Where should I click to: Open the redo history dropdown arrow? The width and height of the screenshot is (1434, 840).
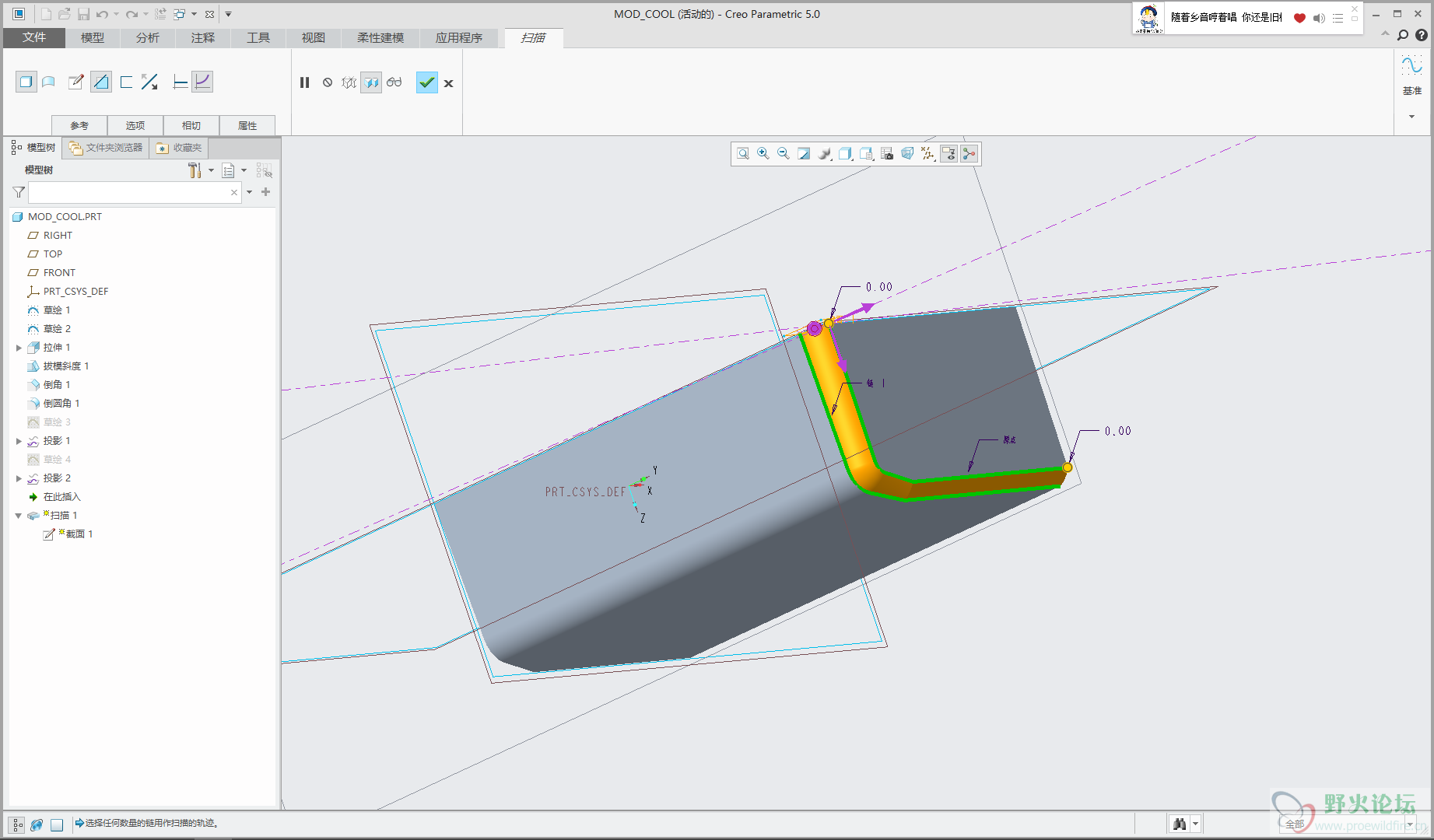point(146,14)
